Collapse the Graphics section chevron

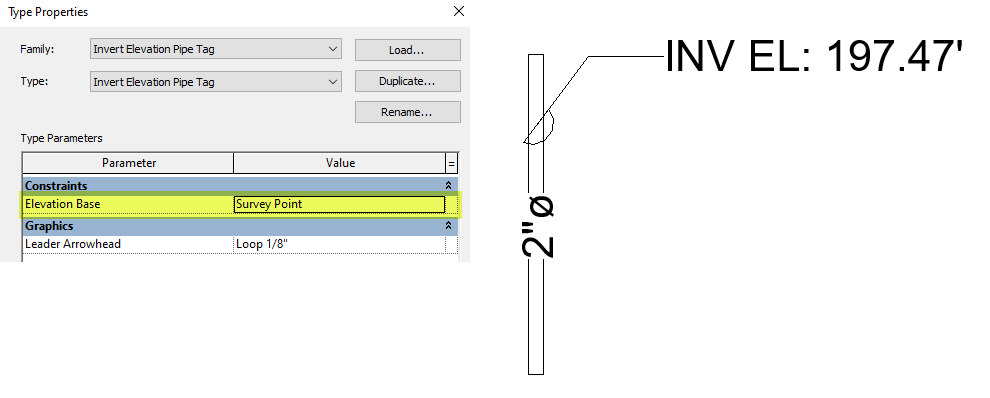(449, 226)
